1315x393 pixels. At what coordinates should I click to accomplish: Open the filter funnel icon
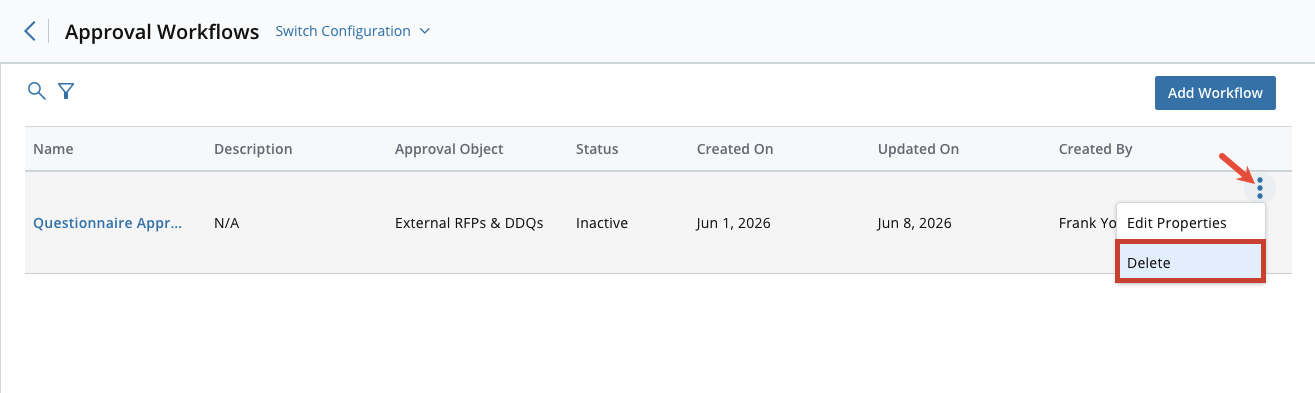(x=66, y=91)
